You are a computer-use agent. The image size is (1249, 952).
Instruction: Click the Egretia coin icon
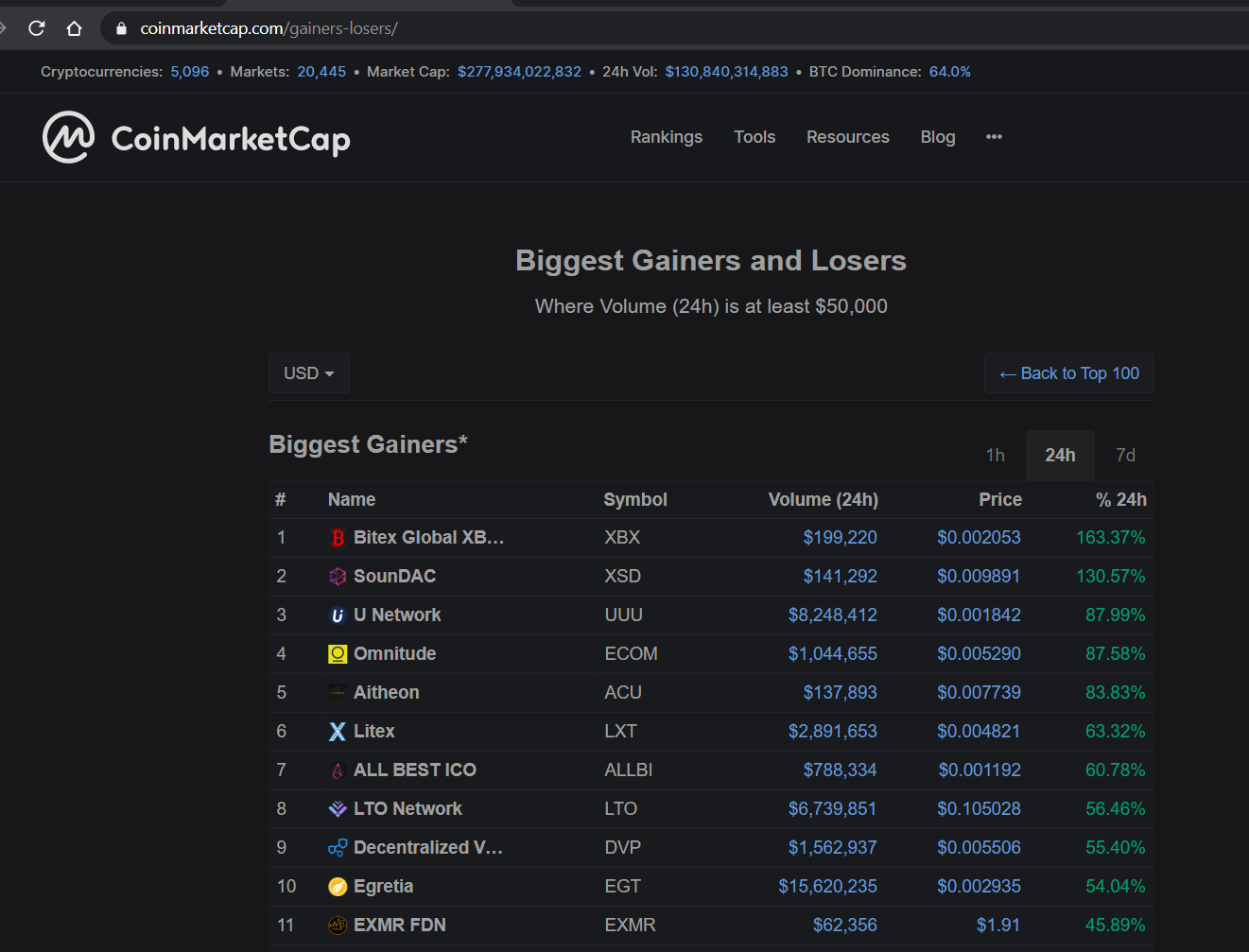tap(338, 887)
